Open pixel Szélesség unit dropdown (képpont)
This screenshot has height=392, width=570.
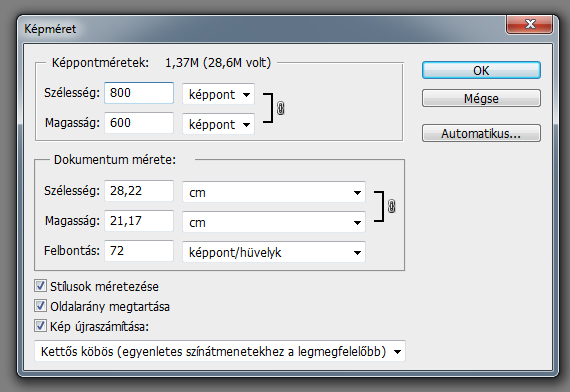coord(218,94)
